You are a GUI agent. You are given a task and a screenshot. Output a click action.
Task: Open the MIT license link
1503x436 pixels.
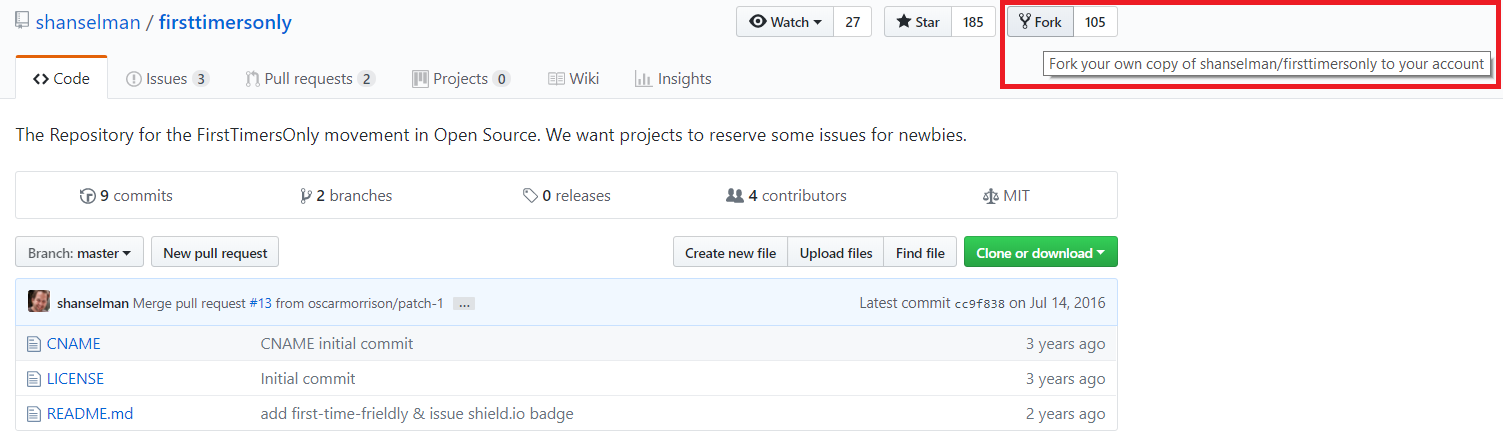click(x=1006, y=196)
